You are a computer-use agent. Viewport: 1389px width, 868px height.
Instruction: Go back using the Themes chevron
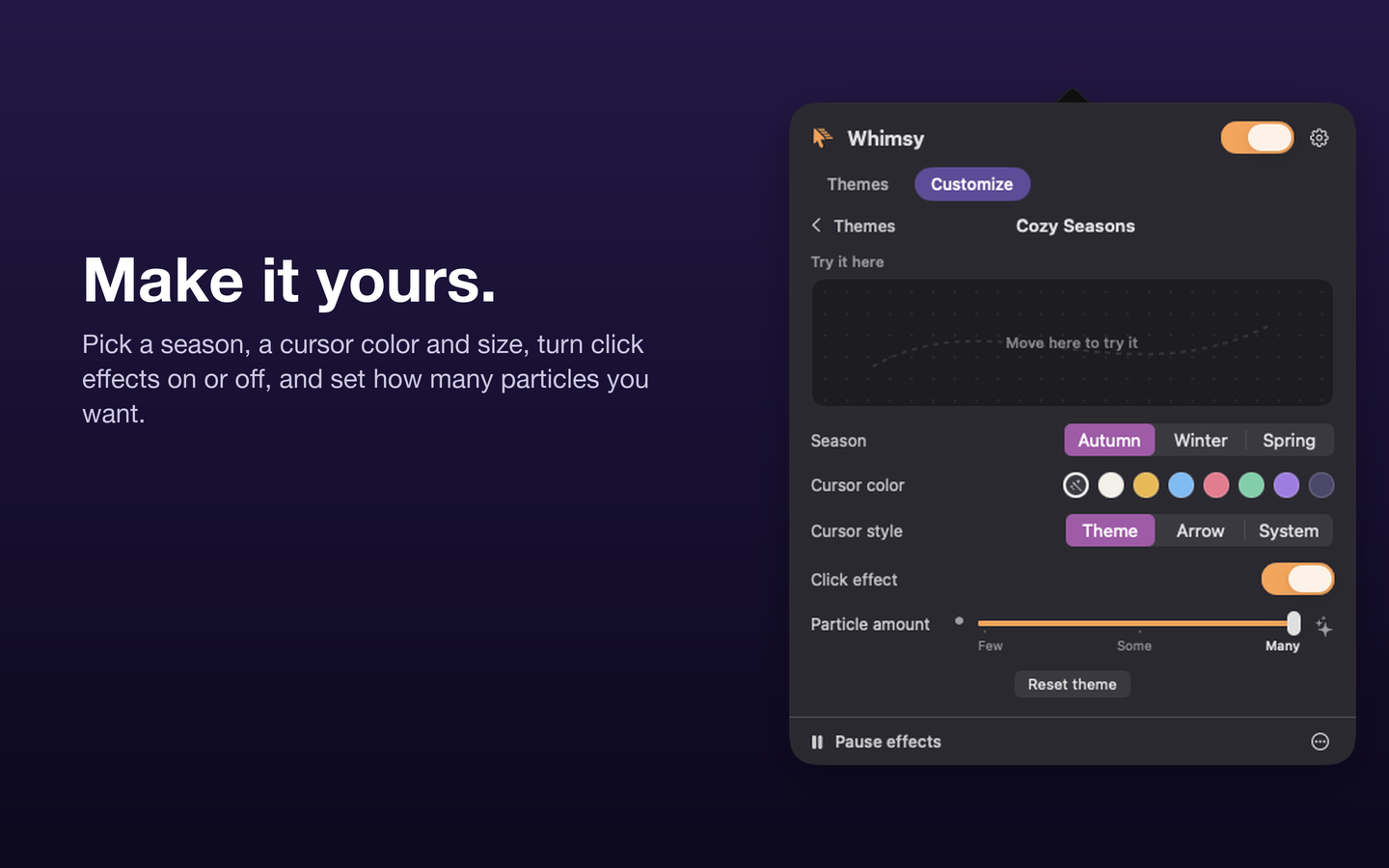point(816,225)
